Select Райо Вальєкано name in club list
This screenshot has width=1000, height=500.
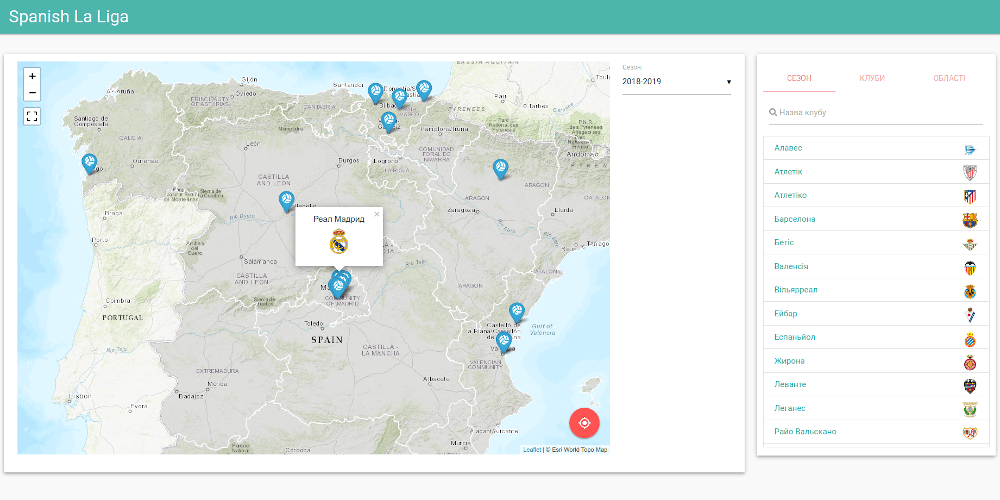pyautogui.click(x=805, y=432)
